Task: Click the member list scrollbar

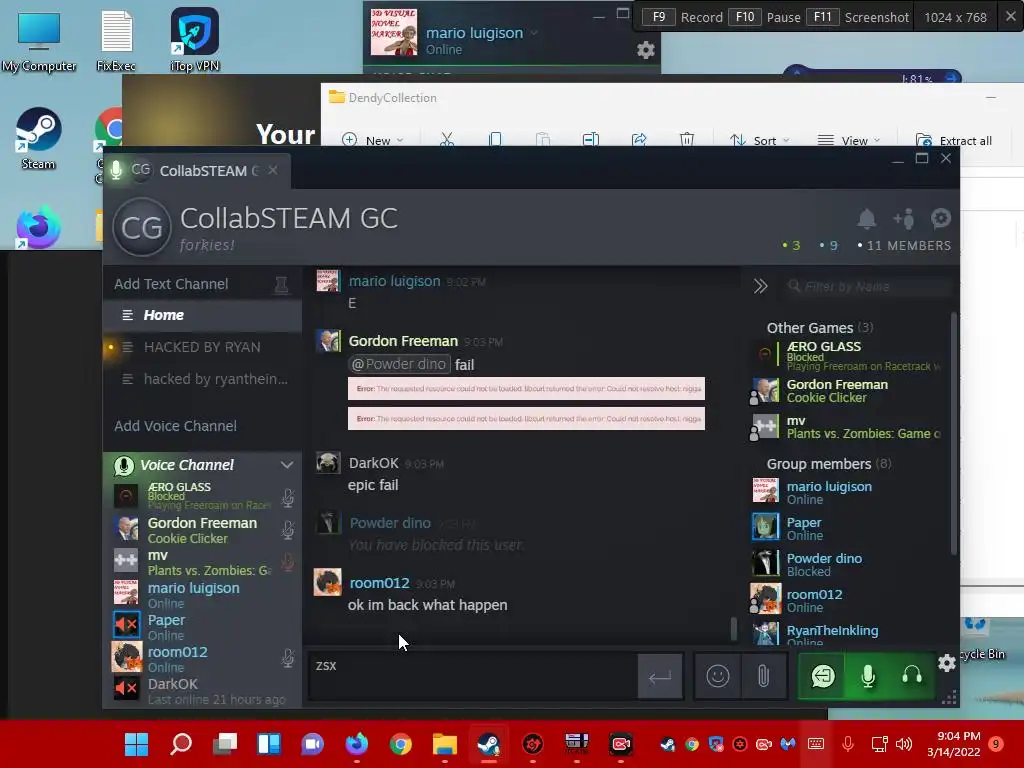Action: 953,434
